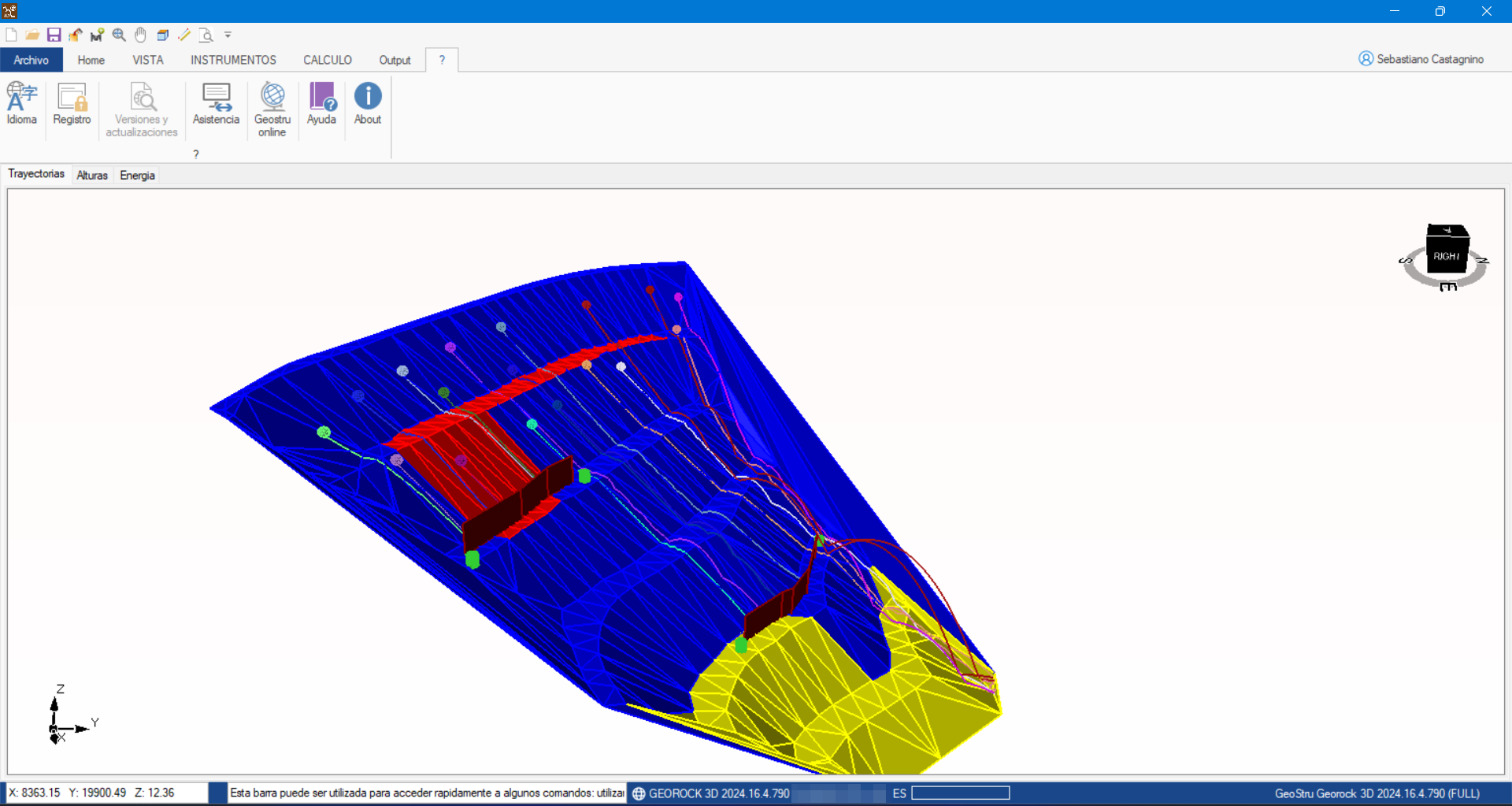The width and height of the screenshot is (1512, 806).
Task: Select the pan hand tool
Action: (x=141, y=35)
